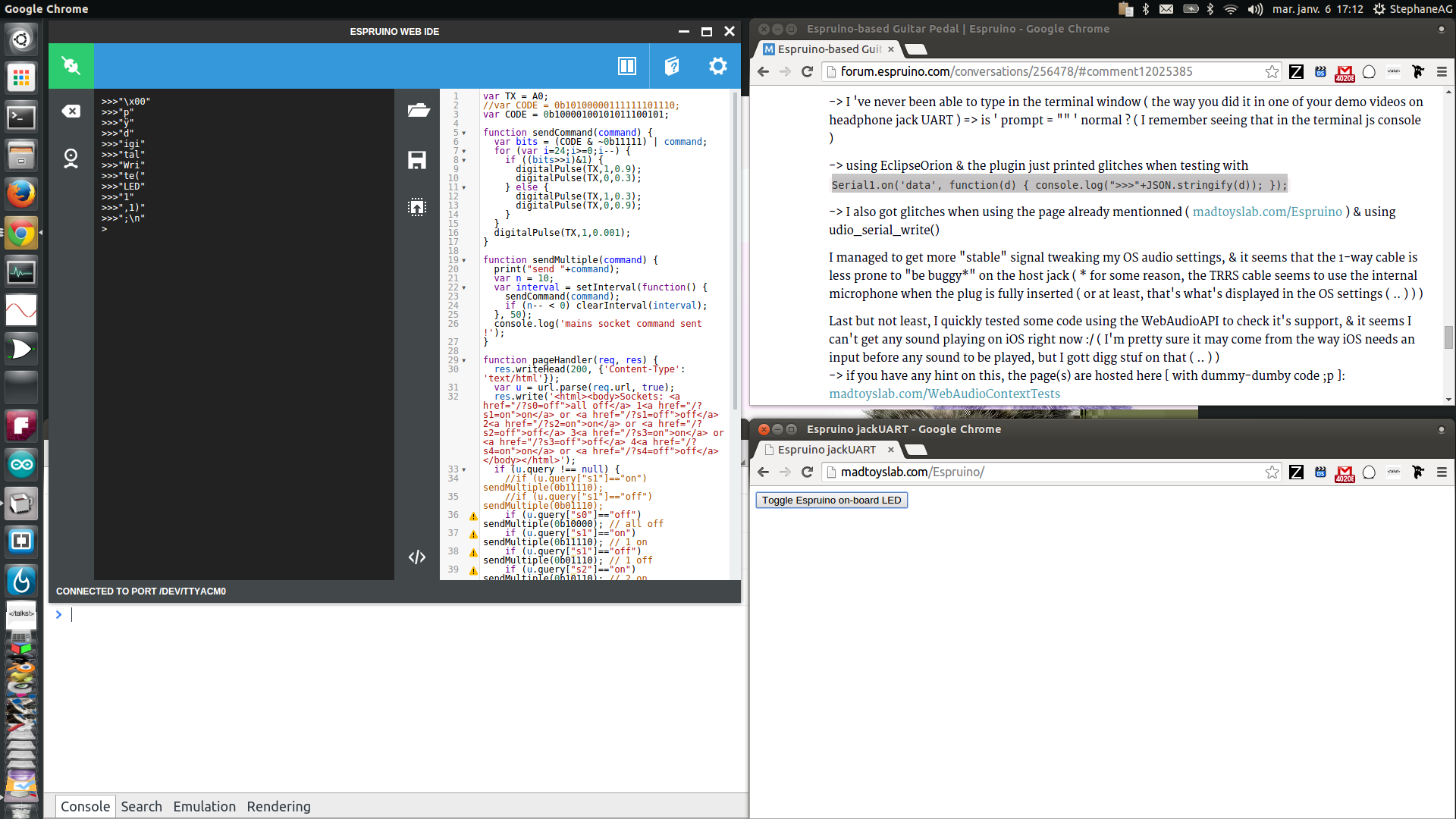Click the StephaneAG session menu

coord(1413,9)
